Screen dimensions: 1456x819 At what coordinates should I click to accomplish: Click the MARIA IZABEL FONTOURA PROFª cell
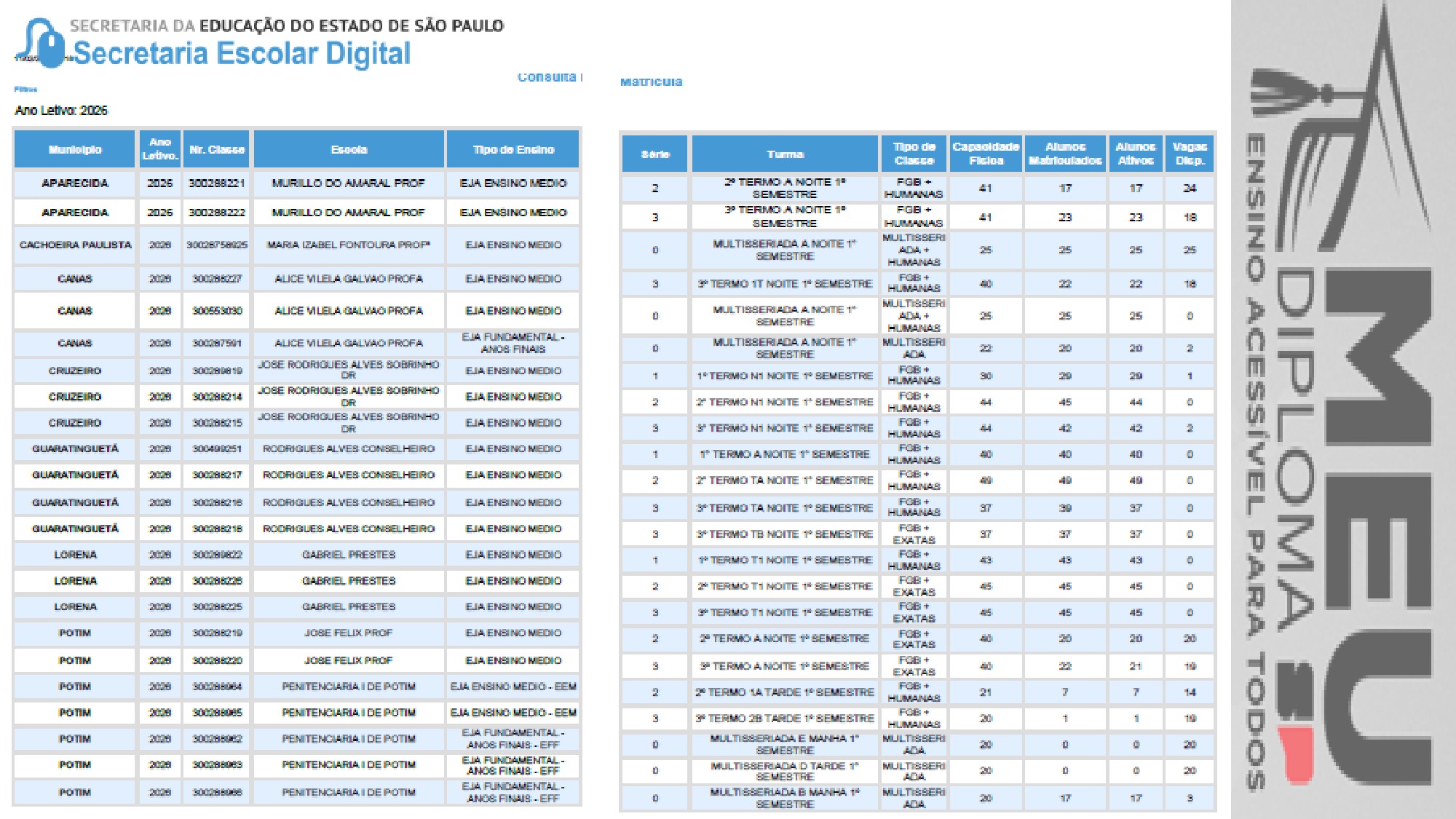[x=349, y=245]
